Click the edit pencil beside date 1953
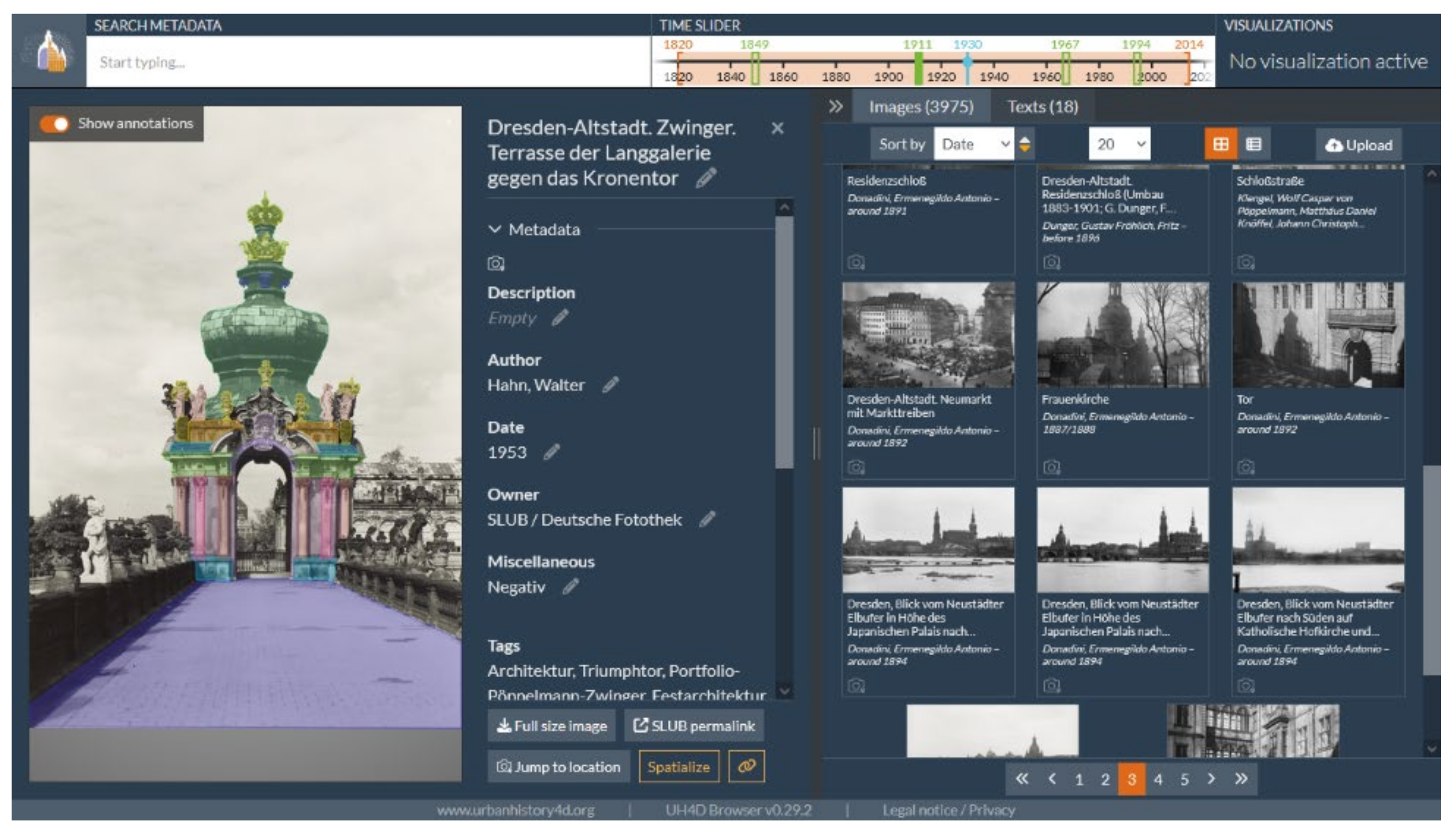 pyautogui.click(x=551, y=452)
